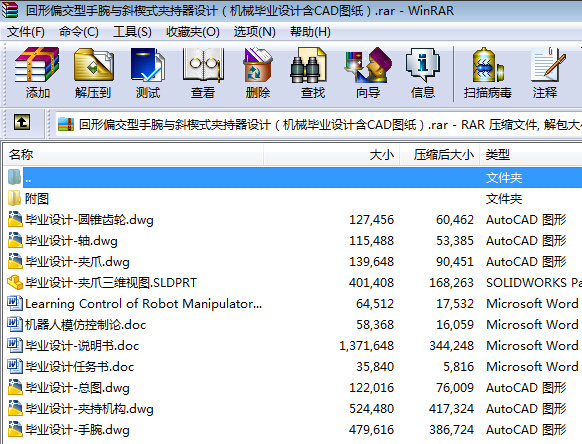Viewport: 582px width, 444px height.
Task: Click size value 1,371,648
Action: pos(366,346)
